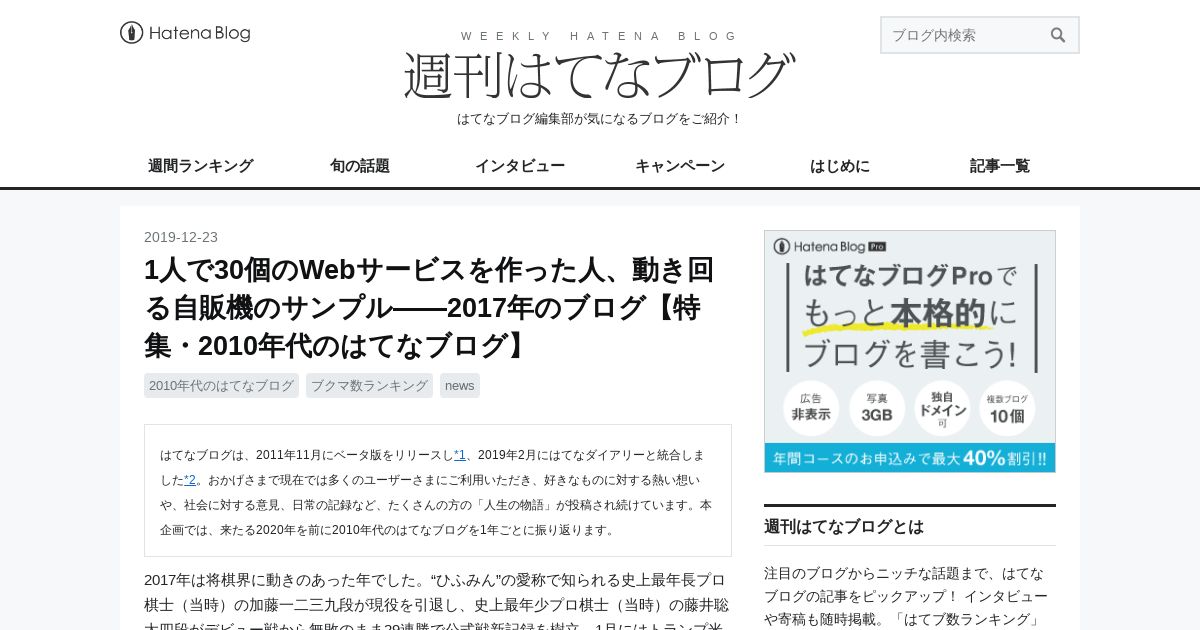The width and height of the screenshot is (1200, 630).
Task: Click the search magnifier icon
Action: [x=1058, y=35]
